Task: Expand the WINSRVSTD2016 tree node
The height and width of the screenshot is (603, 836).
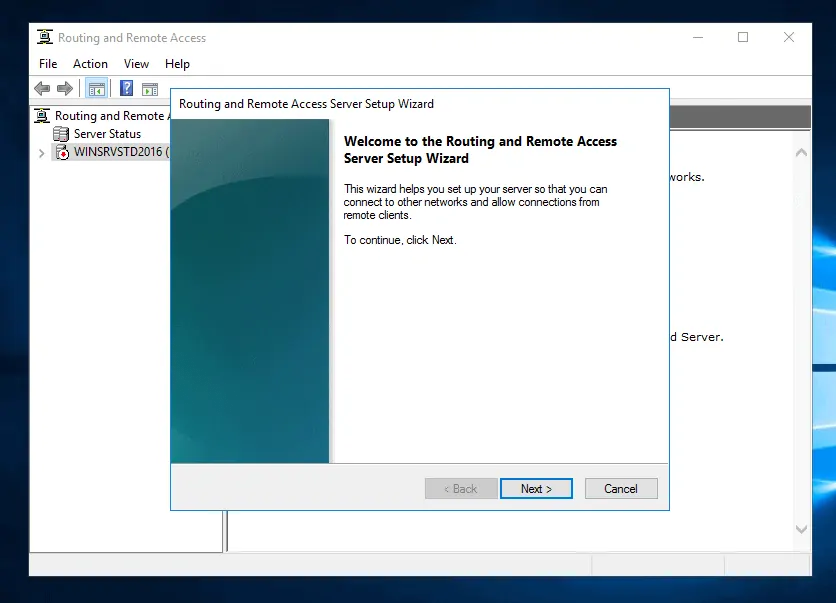Action: tap(41, 153)
